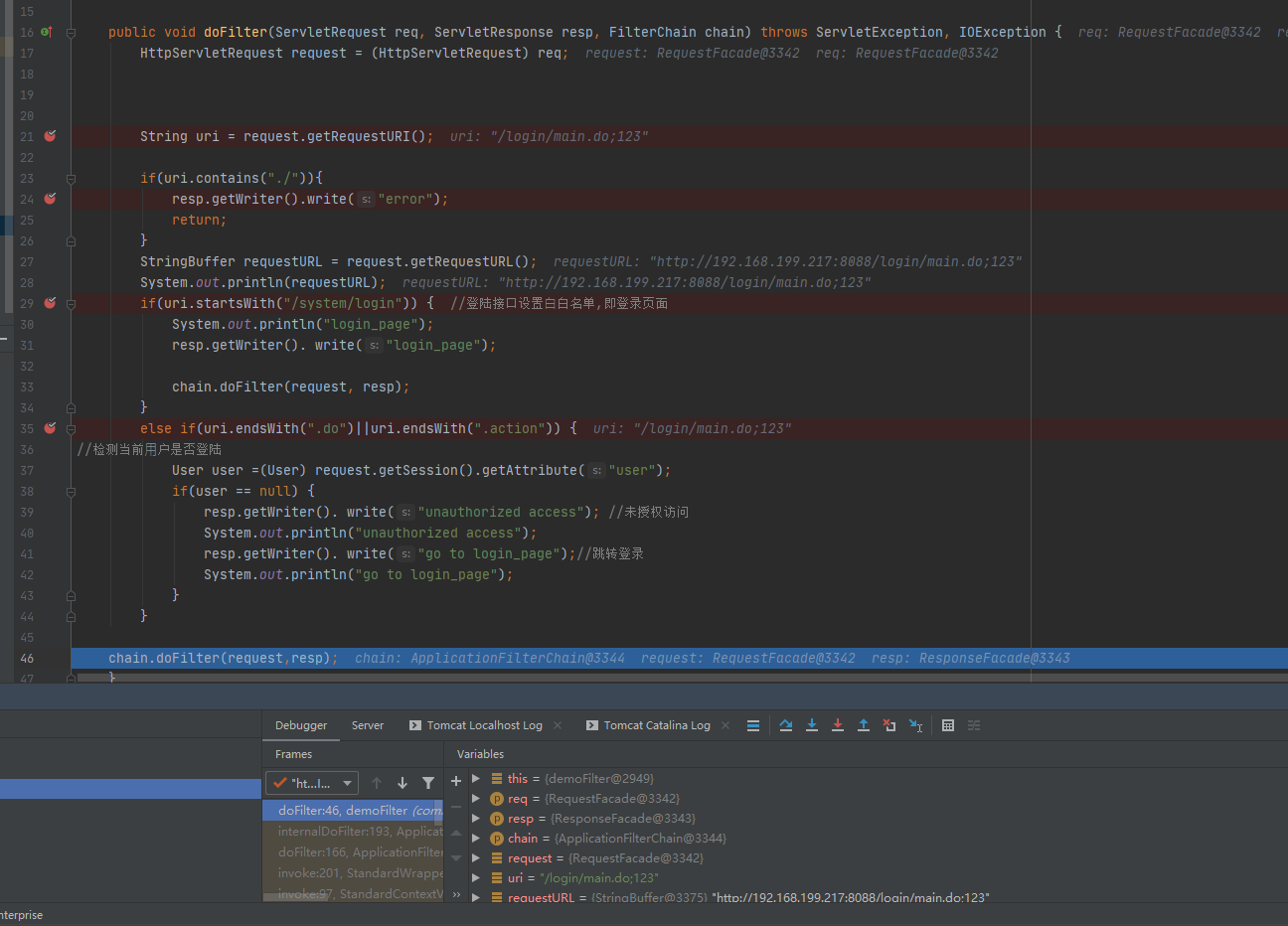
Task: Add a new watch with plus button
Action: click(x=456, y=781)
